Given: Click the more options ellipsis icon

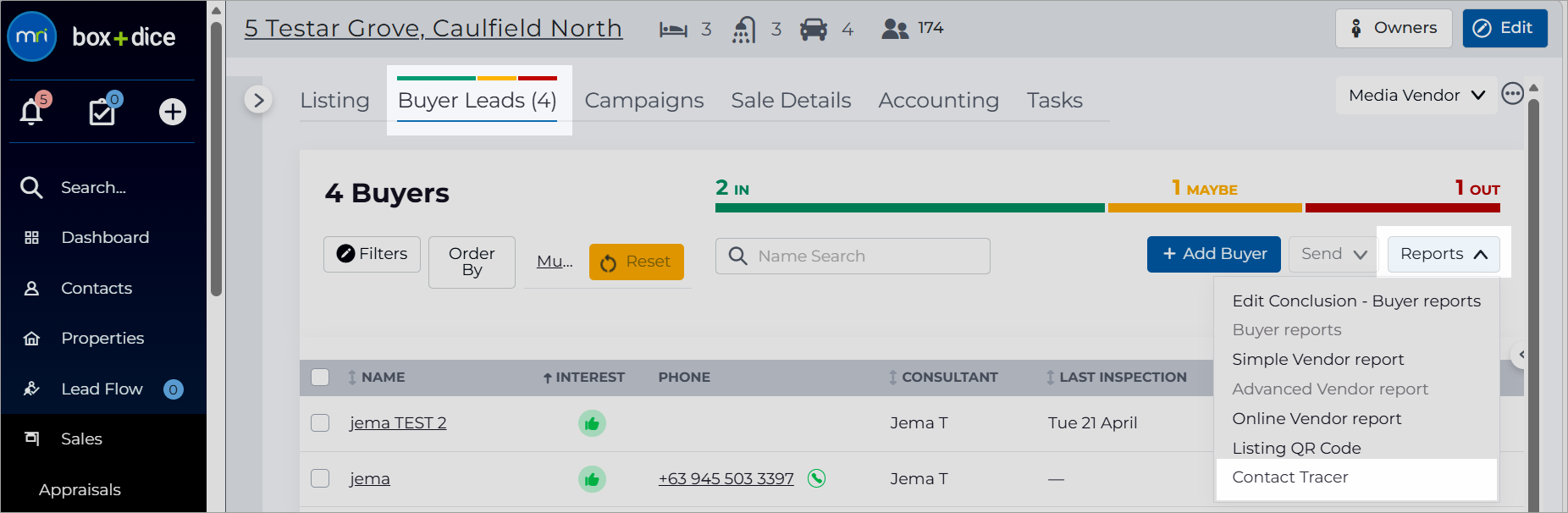Looking at the screenshot, I should point(1512,93).
